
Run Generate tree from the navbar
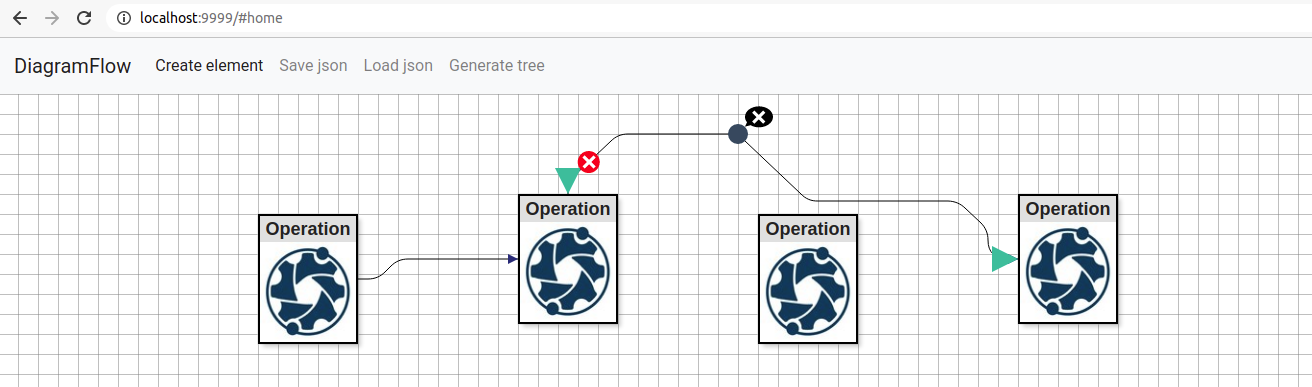click(497, 66)
